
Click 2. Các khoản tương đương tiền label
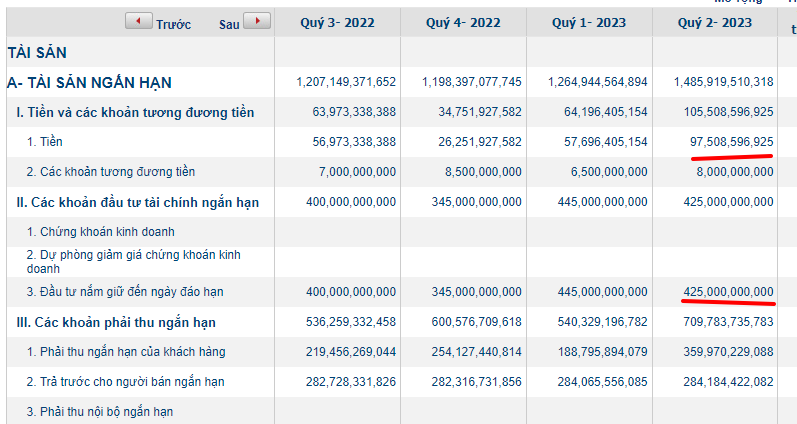point(111,172)
